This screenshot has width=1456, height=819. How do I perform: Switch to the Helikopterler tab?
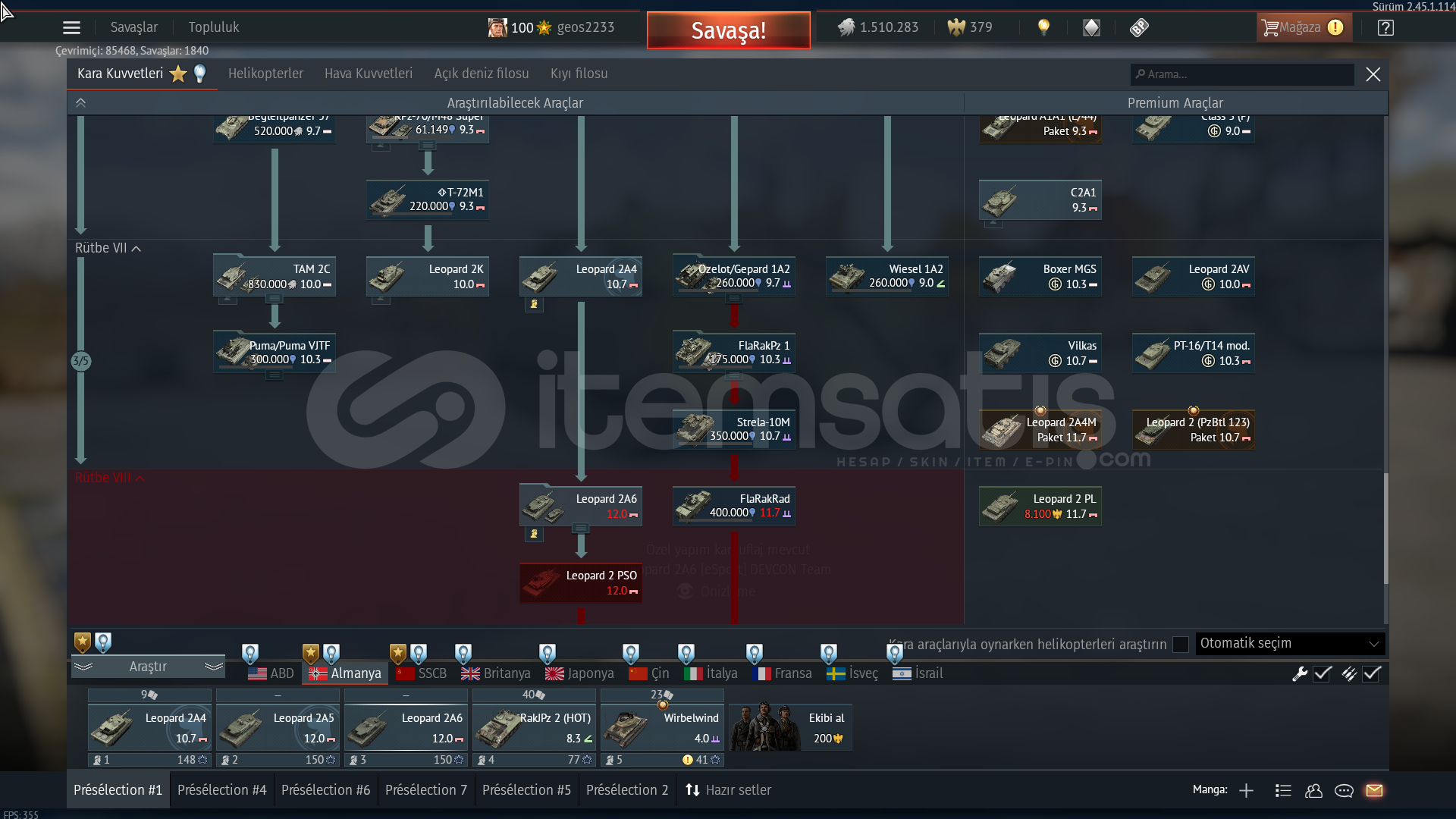click(265, 74)
